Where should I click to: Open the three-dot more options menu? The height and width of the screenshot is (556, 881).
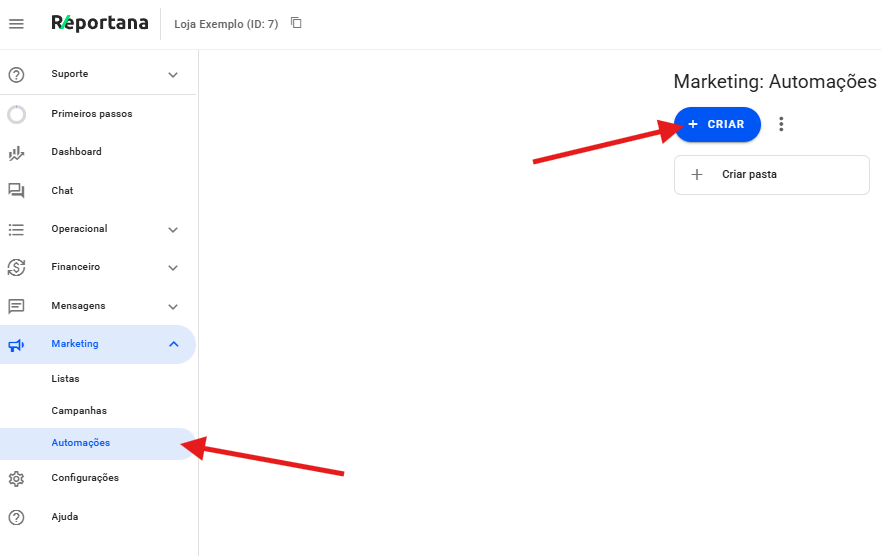781,124
